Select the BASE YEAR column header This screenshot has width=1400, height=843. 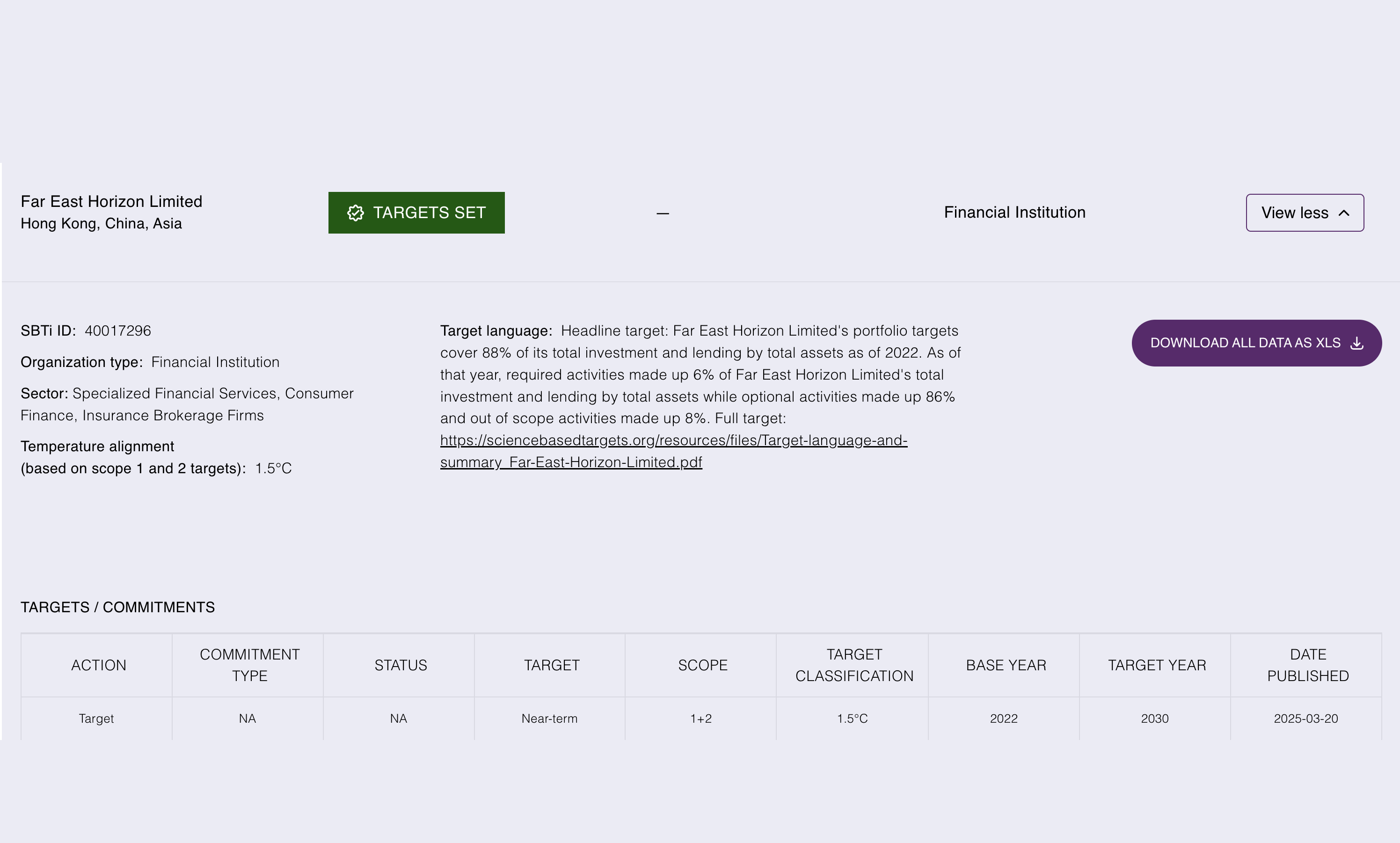pos(1006,665)
